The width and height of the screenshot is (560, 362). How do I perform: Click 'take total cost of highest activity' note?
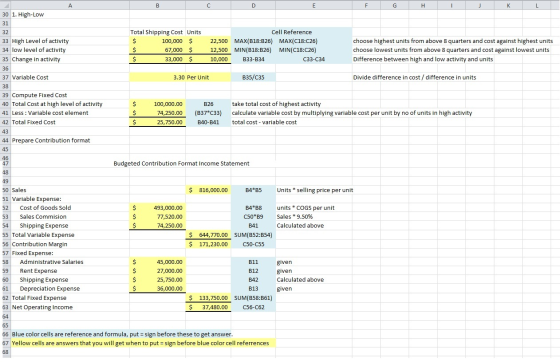point(276,104)
